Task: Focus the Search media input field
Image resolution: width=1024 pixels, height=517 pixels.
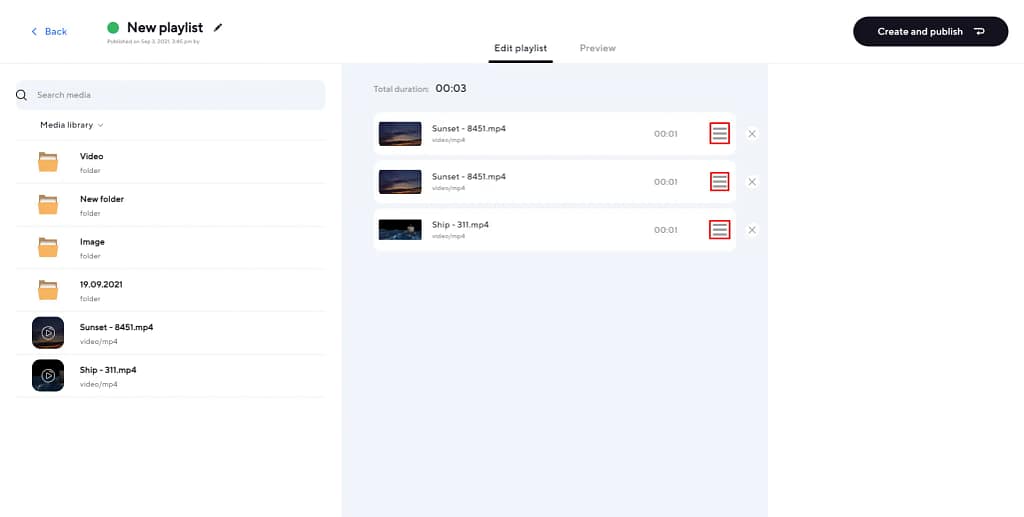Action: click(175, 95)
